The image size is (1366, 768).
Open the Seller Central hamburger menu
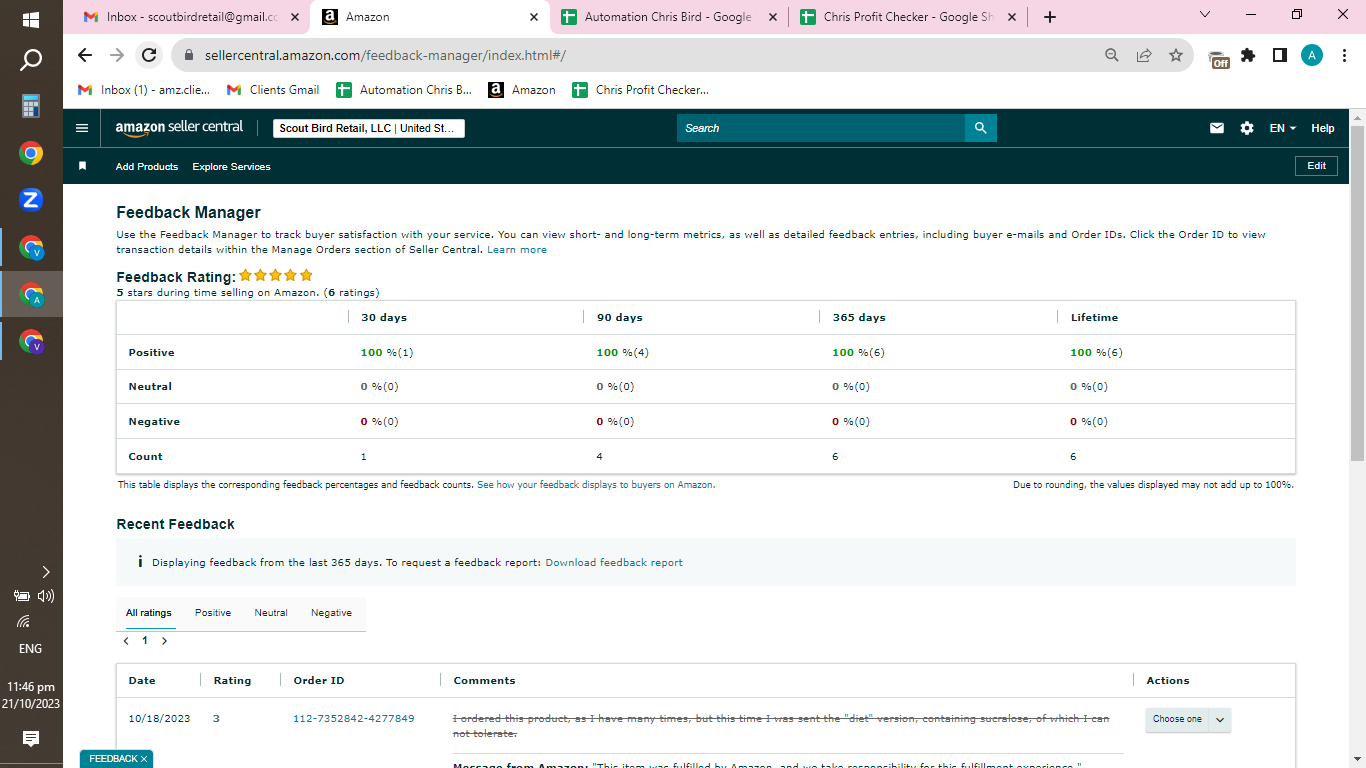point(82,128)
